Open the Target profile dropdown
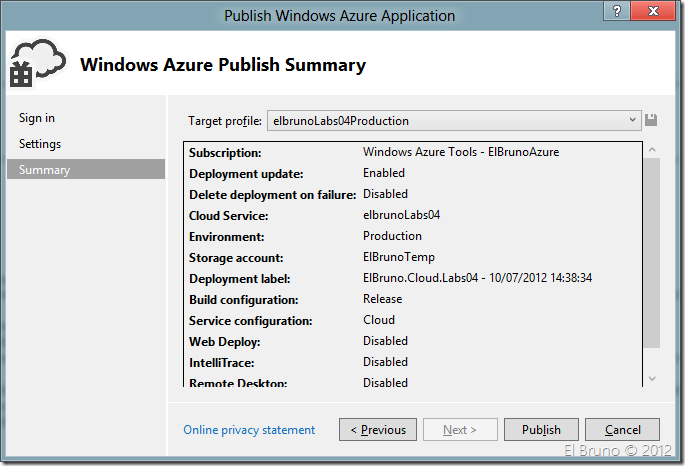The height and width of the screenshot is (466, 685). pyautogui.click(x=452, y=121)
